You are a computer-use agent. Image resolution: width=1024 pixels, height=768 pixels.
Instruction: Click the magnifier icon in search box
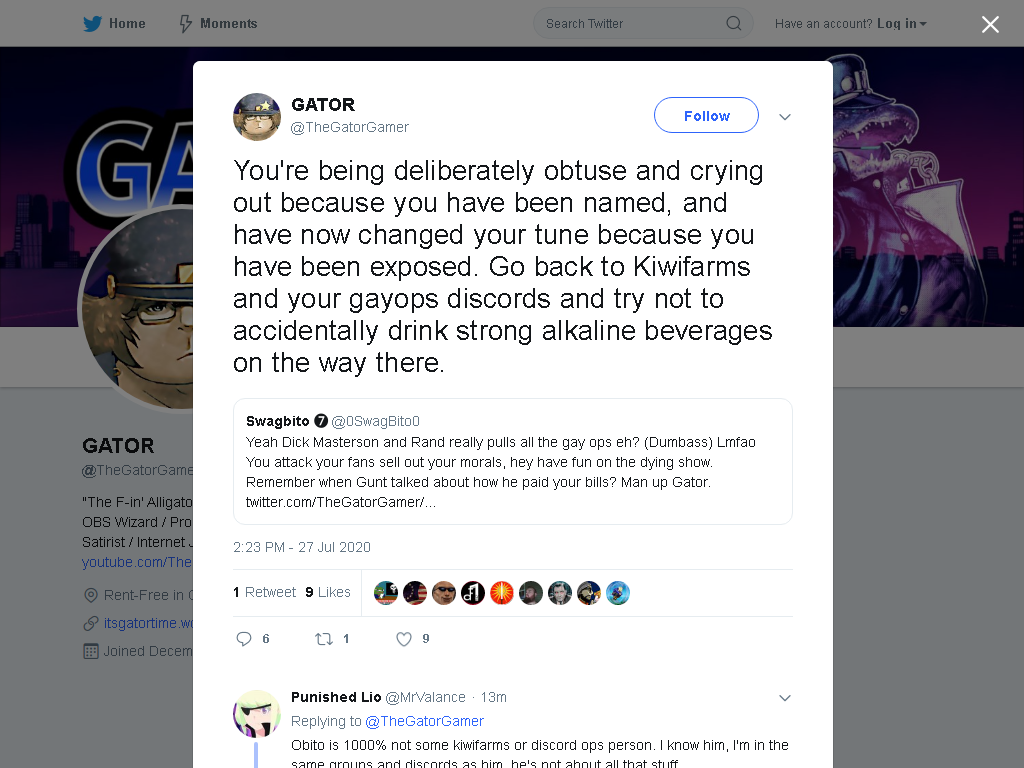click(x=733, y=24)
